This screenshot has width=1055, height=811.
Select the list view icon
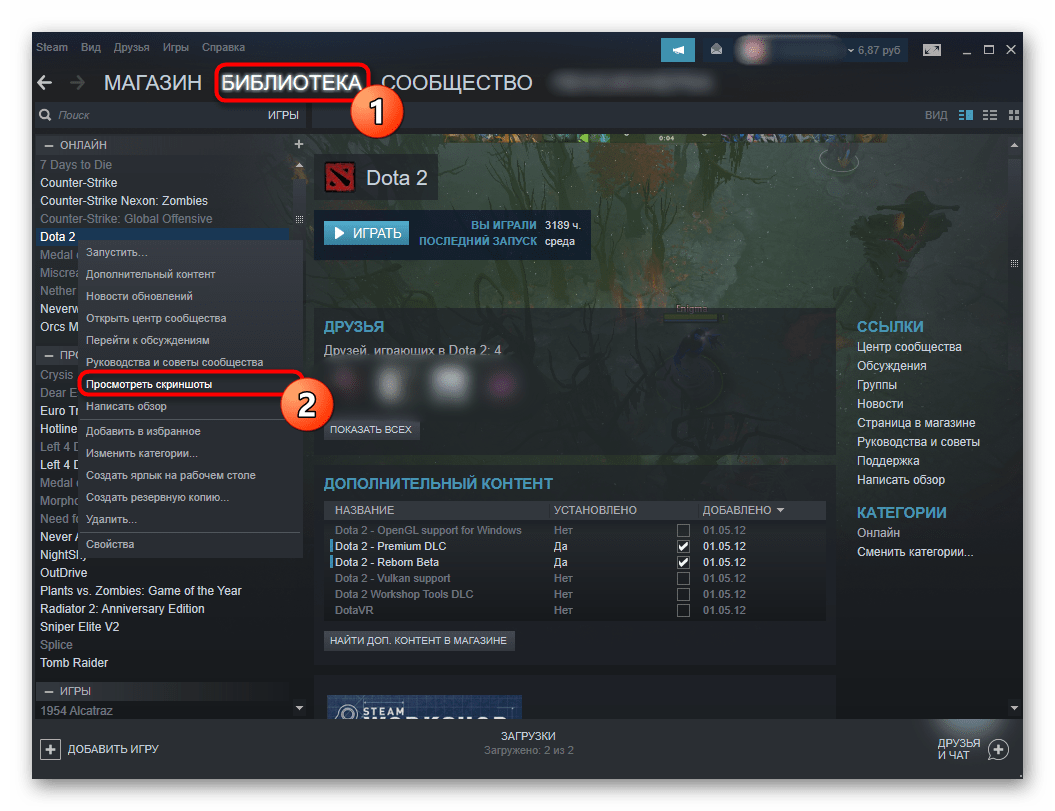[x=990, y=115]
